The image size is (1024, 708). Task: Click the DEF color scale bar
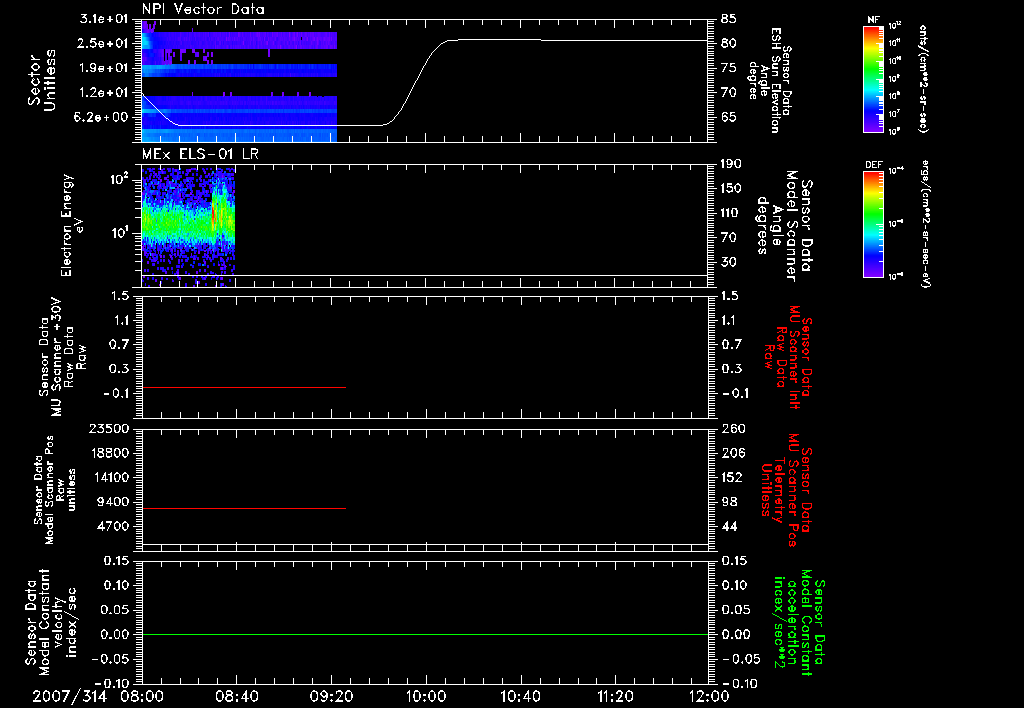873,224
